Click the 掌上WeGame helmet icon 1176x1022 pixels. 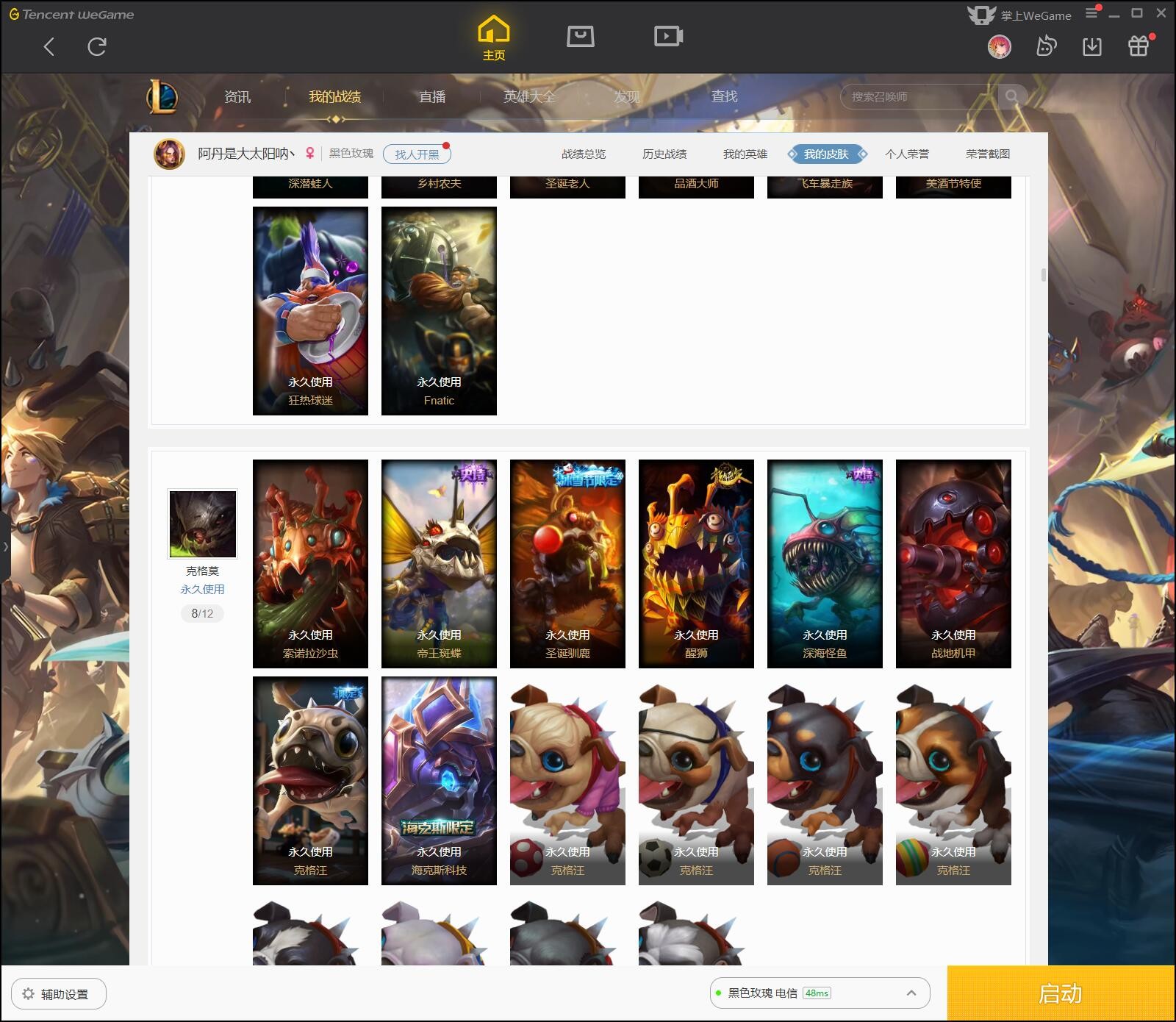tap(981, 15)
